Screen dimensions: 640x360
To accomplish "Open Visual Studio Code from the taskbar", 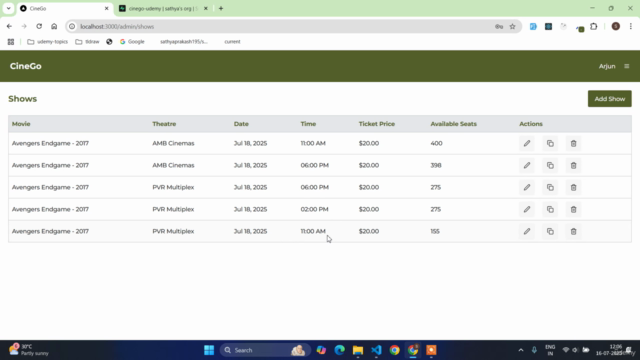I will coord(376,350).
